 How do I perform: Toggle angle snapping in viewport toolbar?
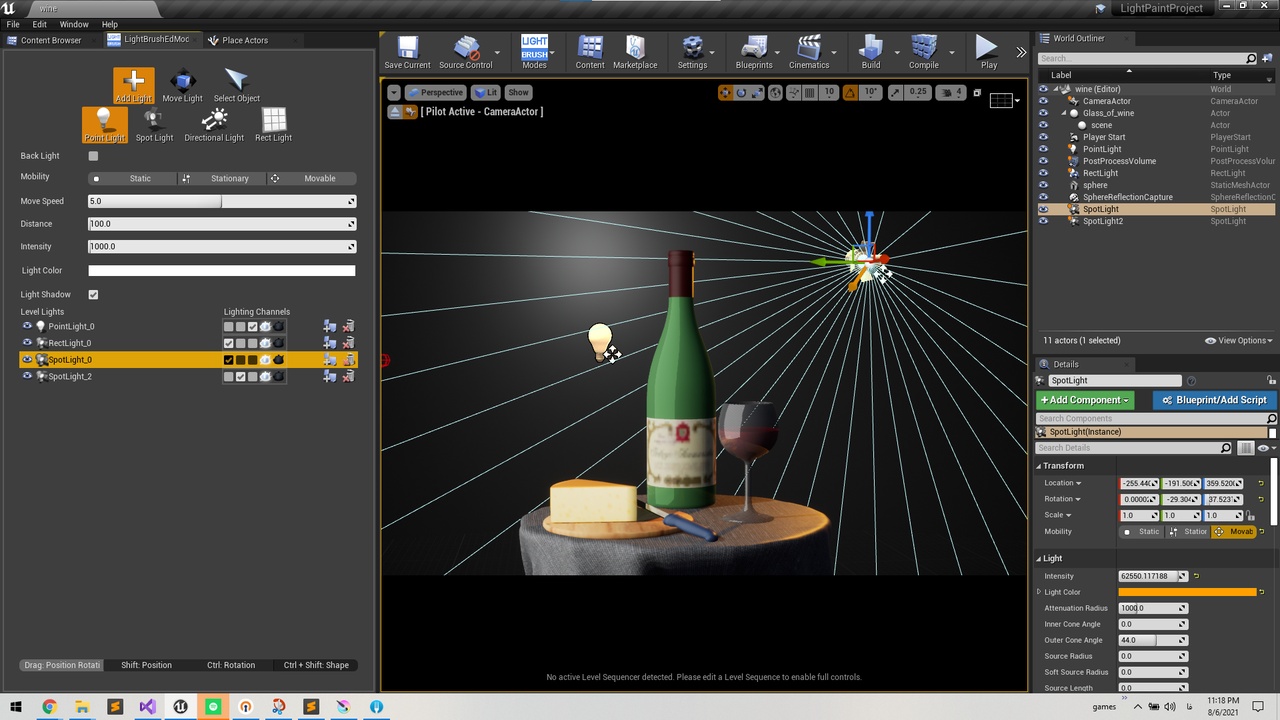coord(850,93)
